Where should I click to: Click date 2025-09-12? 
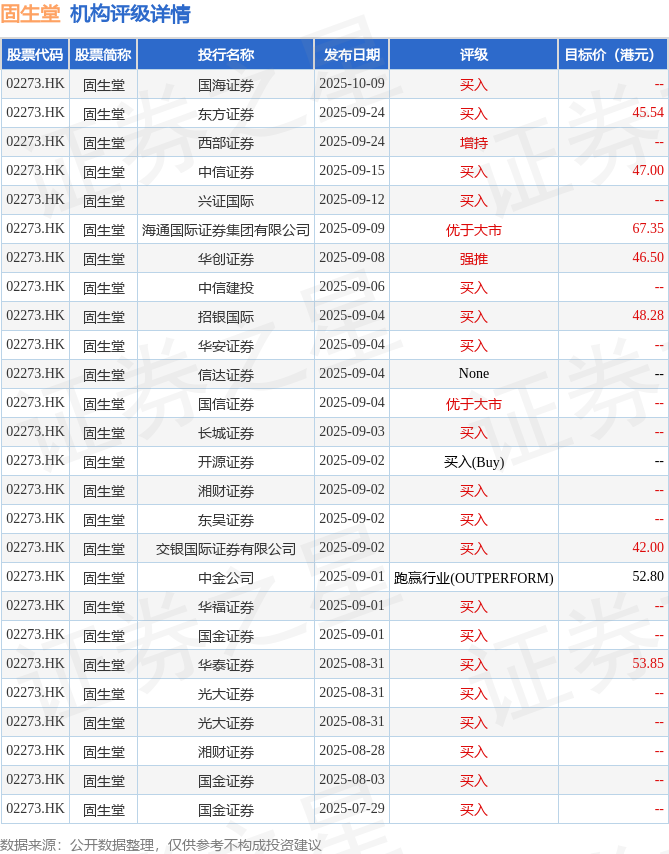pyautogui.click(x=352, y=199)
